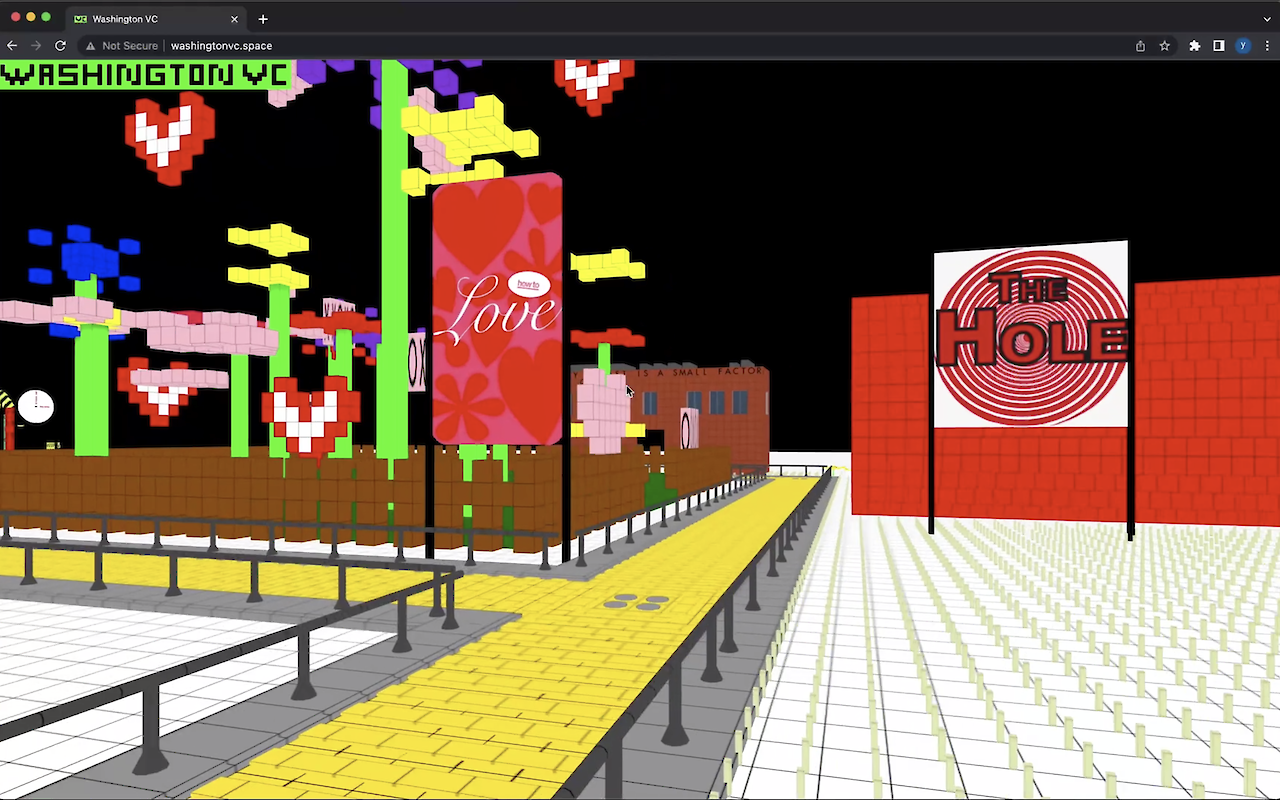Bookmark this page with the star icon
This screenshot has width=1280, height=800.
pyautogui.click(x=1165, y=46)
